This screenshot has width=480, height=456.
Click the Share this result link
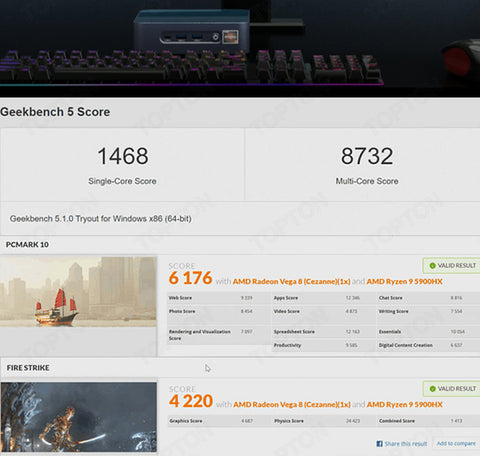point(406,444)
